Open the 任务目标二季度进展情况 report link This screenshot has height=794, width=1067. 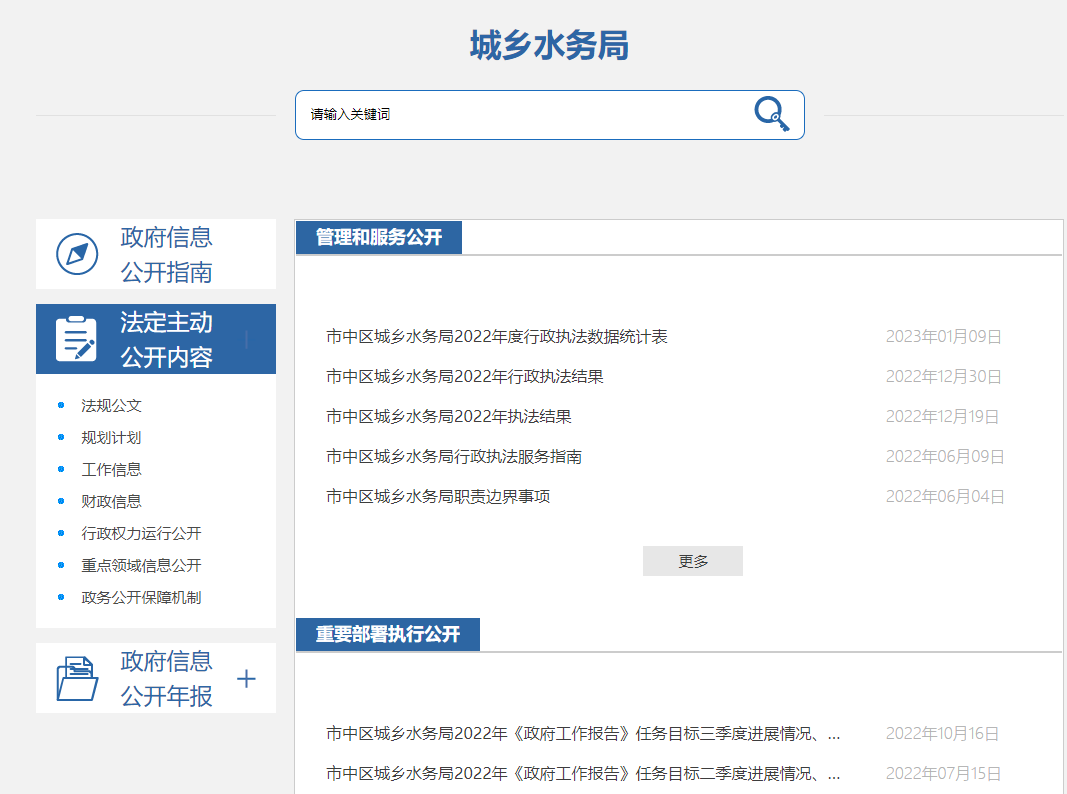(583, 774)
